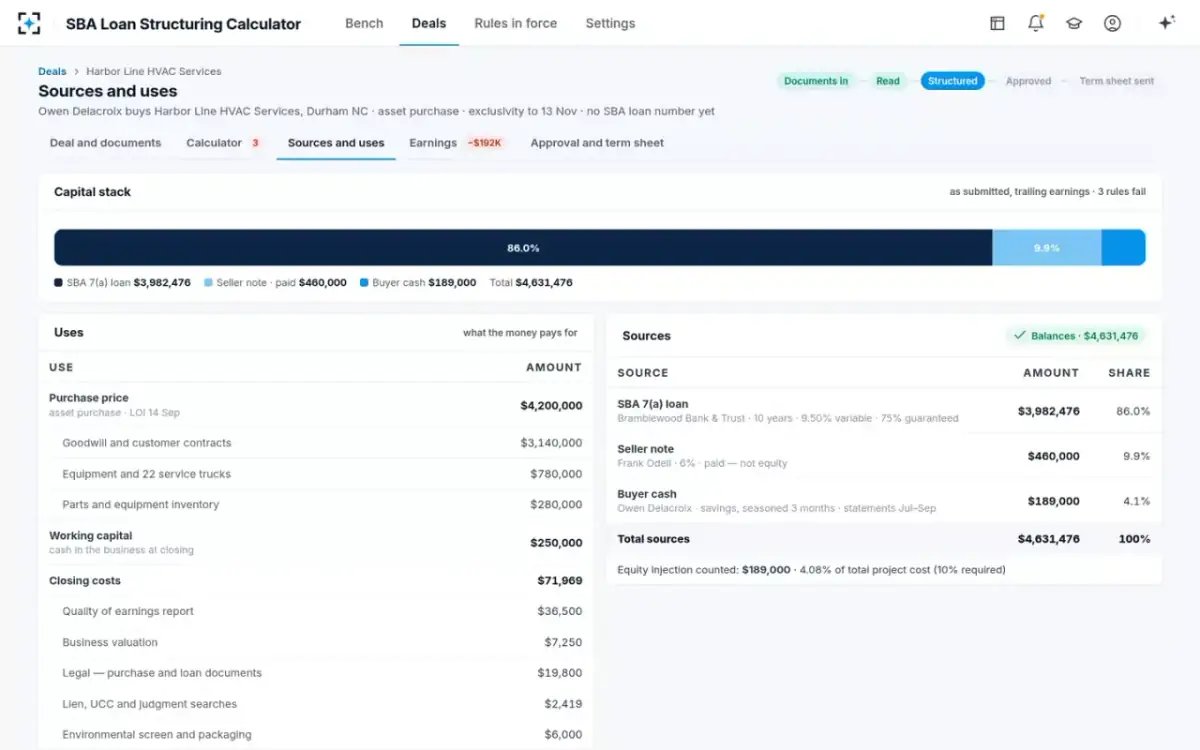This screenshot has height=750, width=1200.
Task: Select the Documents in stage
Action: coord(816,81)
